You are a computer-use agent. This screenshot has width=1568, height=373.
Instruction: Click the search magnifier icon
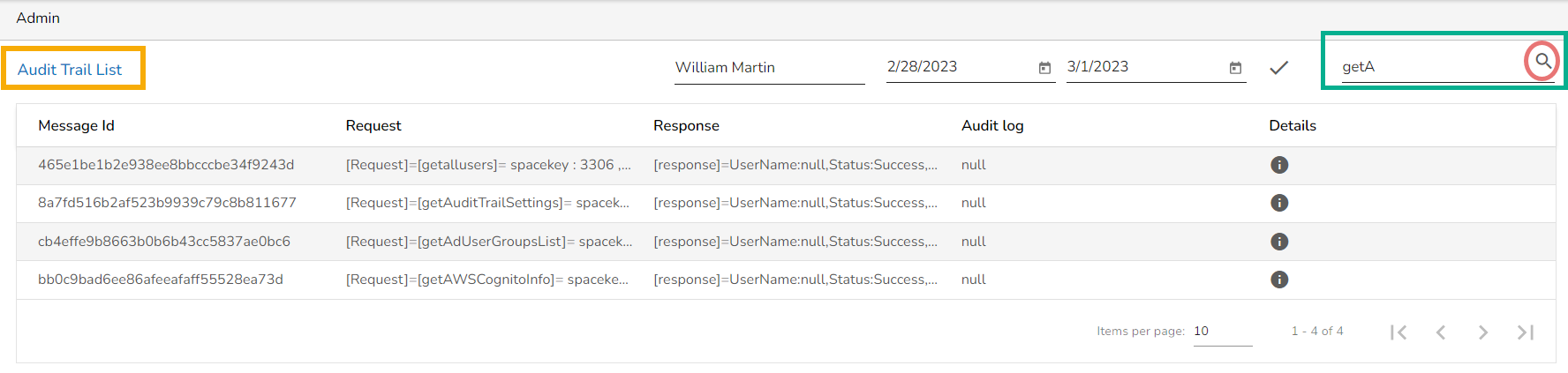1542,61
